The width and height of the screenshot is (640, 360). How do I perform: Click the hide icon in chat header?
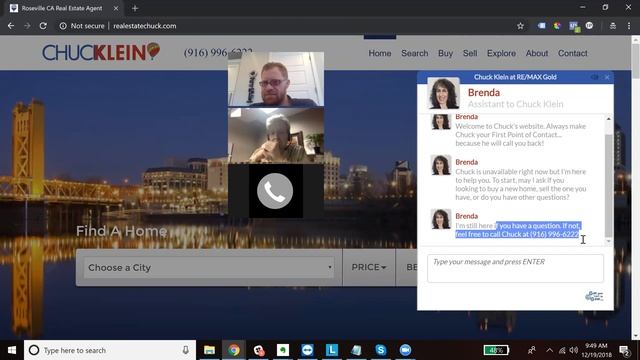[x=595, y=77]
